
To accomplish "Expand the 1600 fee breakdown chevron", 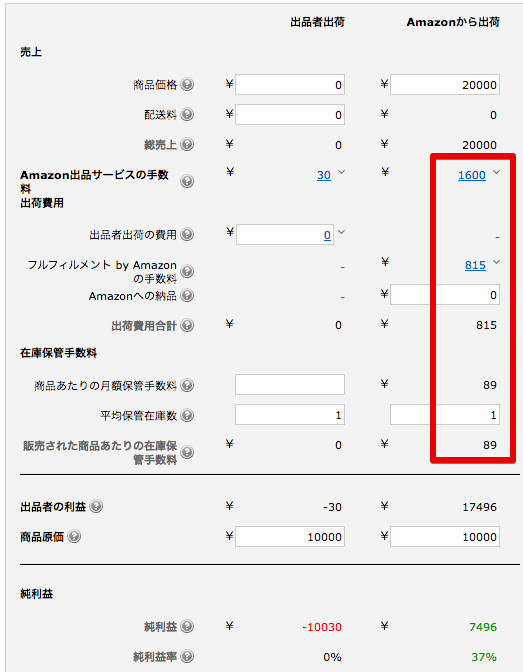I will click(496, 172).
